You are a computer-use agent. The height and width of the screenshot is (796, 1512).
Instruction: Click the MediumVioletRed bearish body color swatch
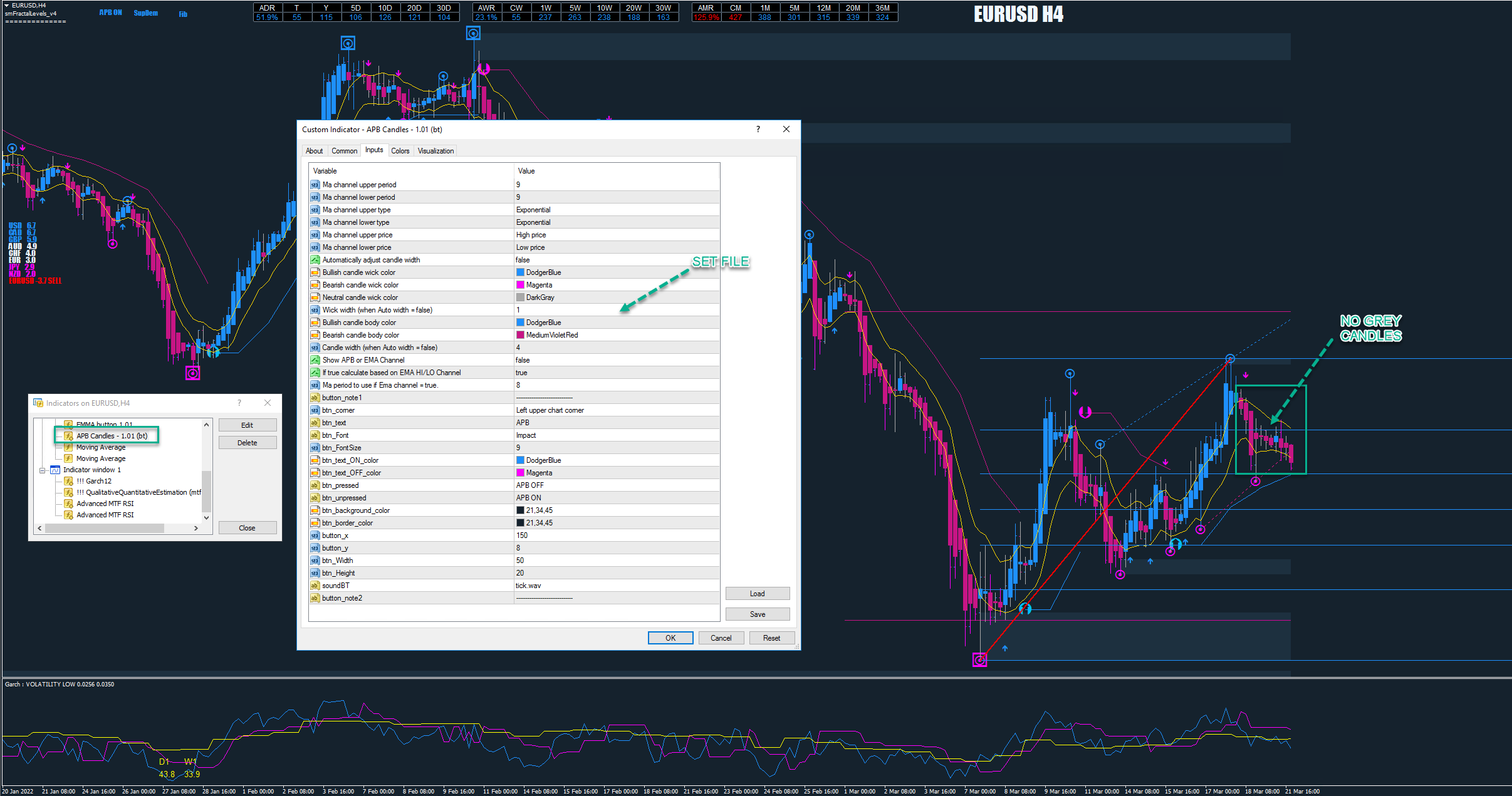(x=520, y=335)
